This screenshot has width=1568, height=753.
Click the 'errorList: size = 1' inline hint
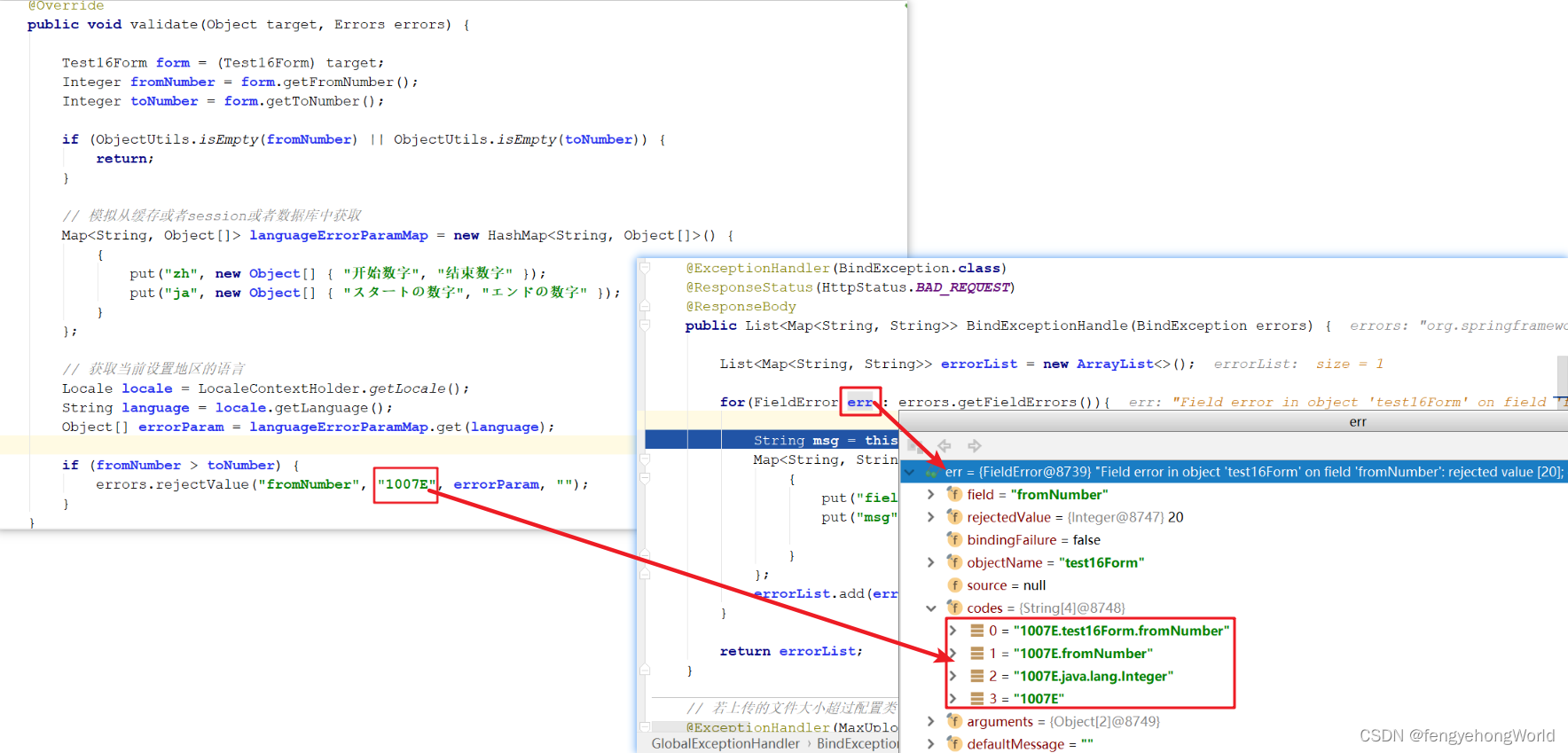tap(1298, 364)
